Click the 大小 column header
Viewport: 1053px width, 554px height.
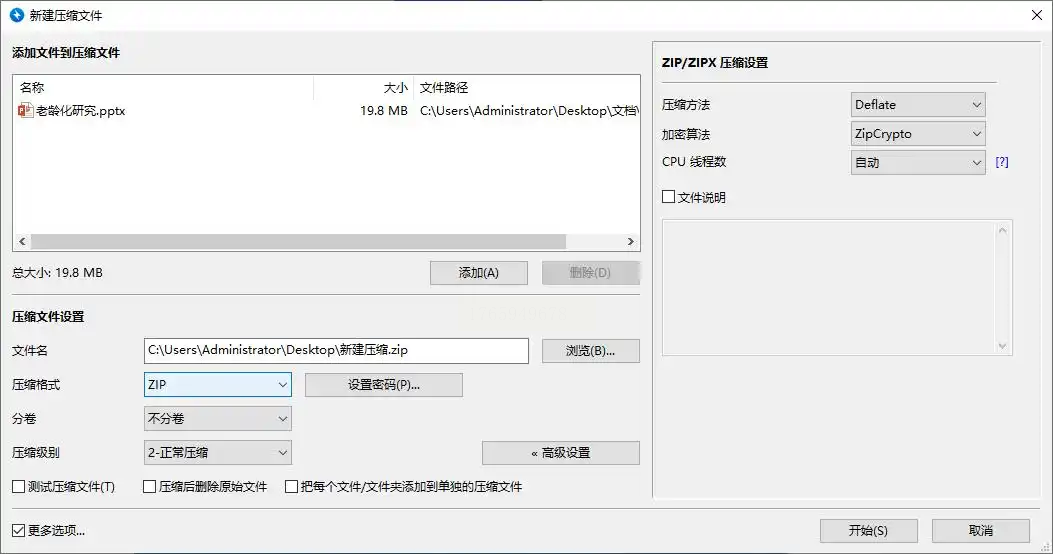363,87
